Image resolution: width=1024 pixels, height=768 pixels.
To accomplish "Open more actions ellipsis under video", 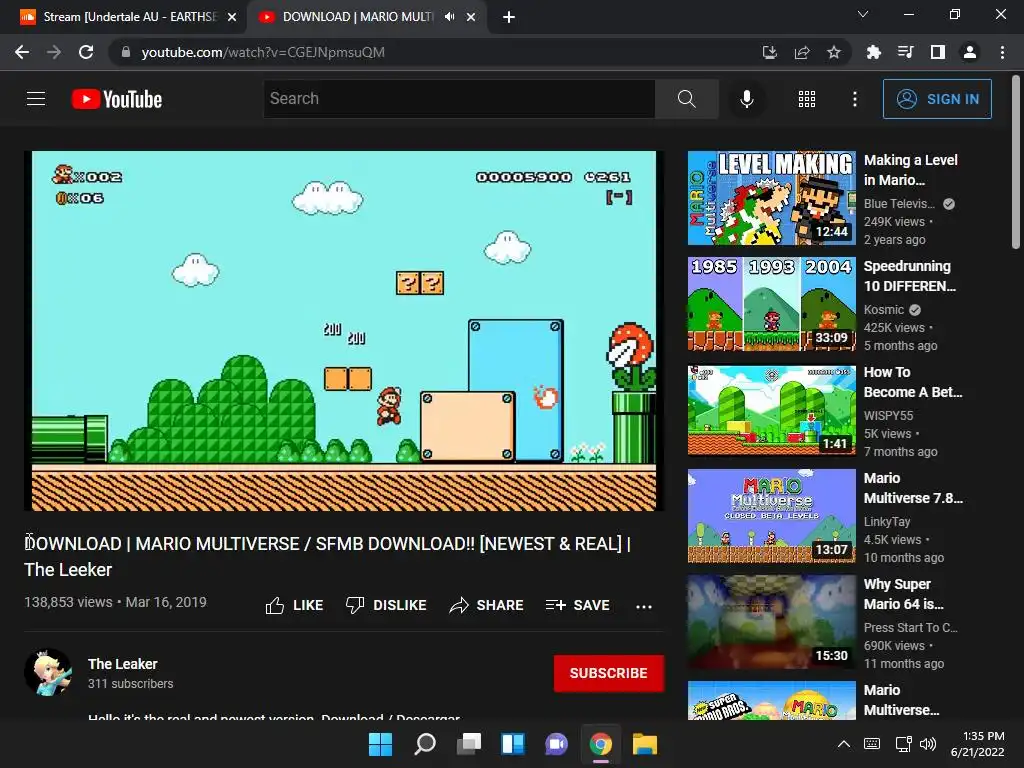I will coord(644,606).
